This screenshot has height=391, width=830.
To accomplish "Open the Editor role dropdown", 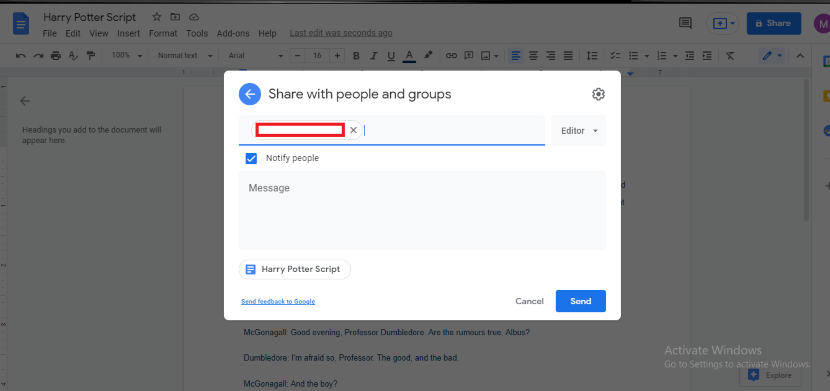I will point(579,131).
